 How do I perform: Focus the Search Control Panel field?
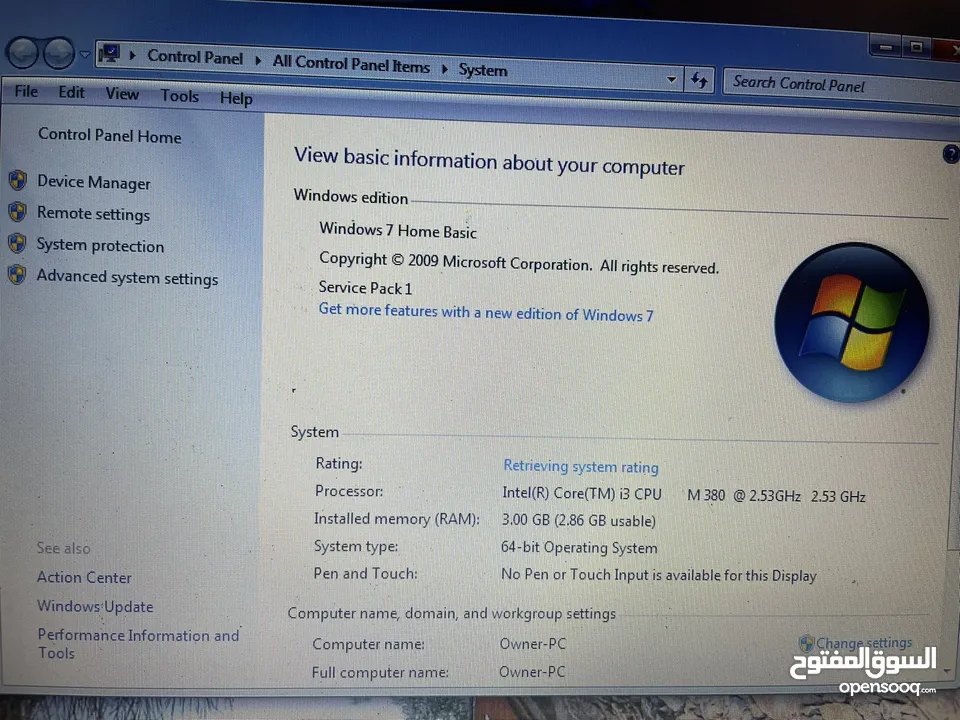(x=840, y=85)
